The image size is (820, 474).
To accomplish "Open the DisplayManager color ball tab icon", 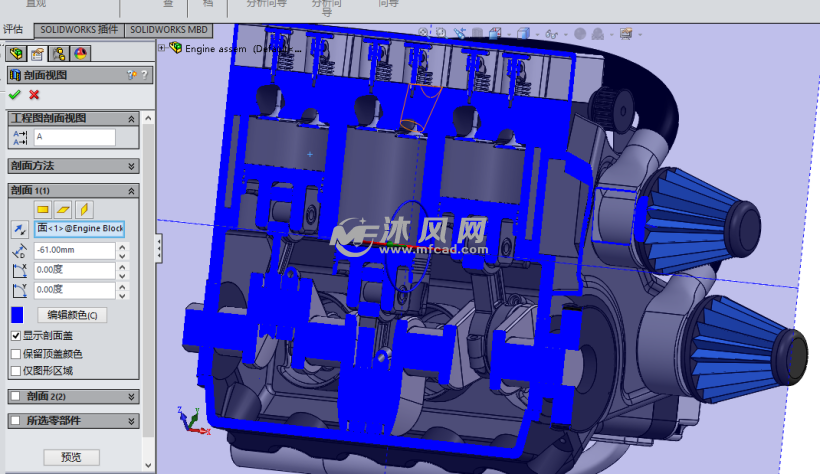I will (80, 54).
